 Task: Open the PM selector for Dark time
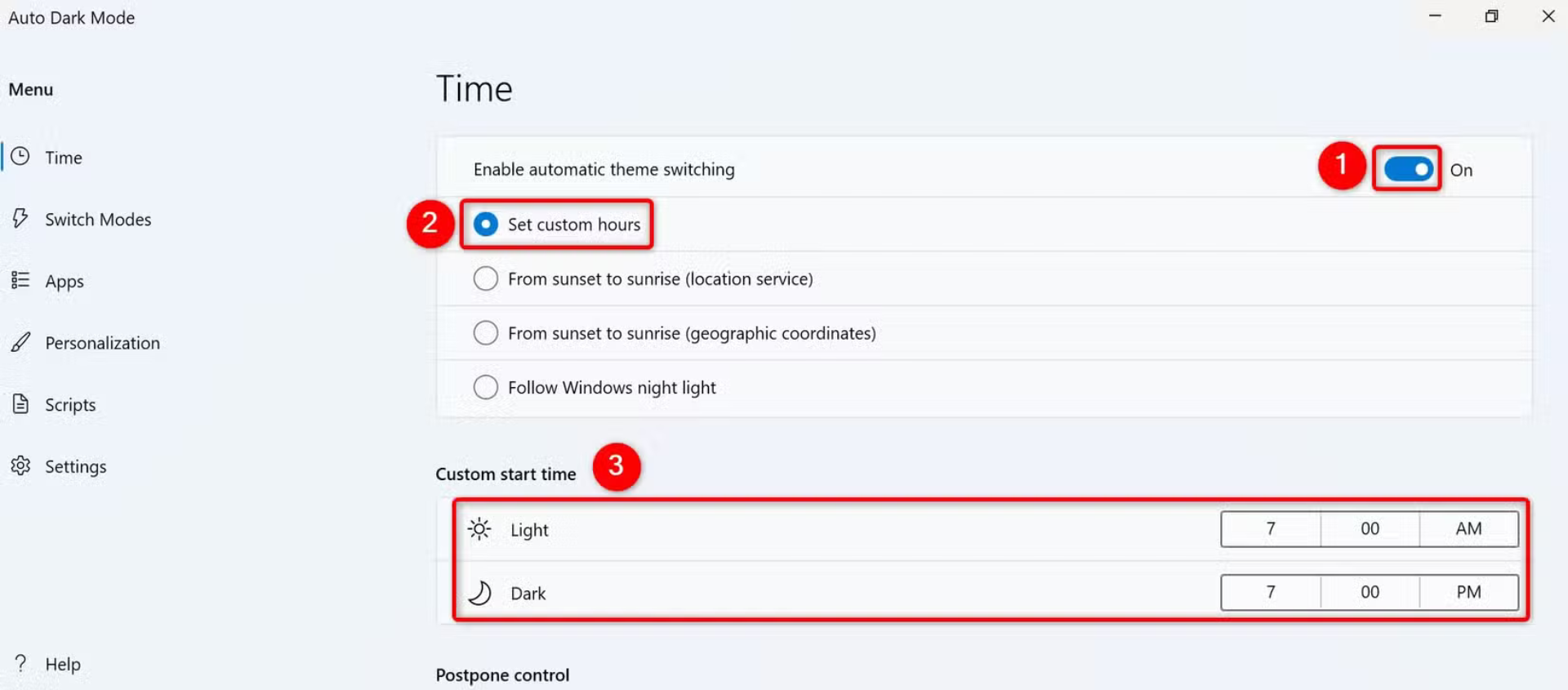[x=1468, y=592]
